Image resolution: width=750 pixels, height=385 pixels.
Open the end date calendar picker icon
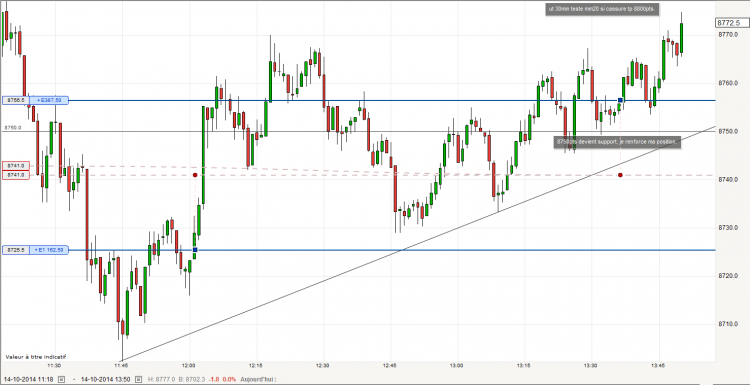pyautogui.click(x=137, y=379)
